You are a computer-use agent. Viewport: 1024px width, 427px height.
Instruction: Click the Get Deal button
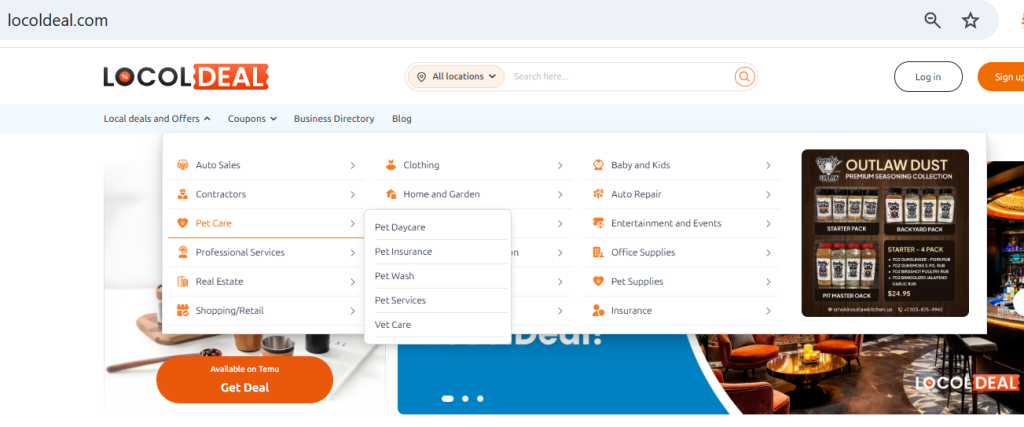244,387
